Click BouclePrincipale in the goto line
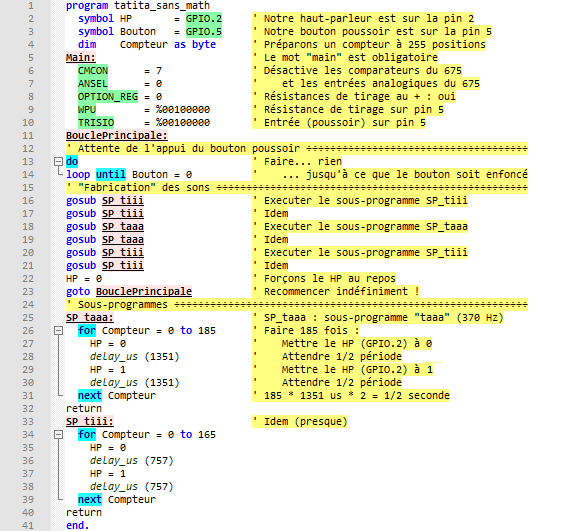Viewport: 578px width, 531px height. tap(144, 291)
